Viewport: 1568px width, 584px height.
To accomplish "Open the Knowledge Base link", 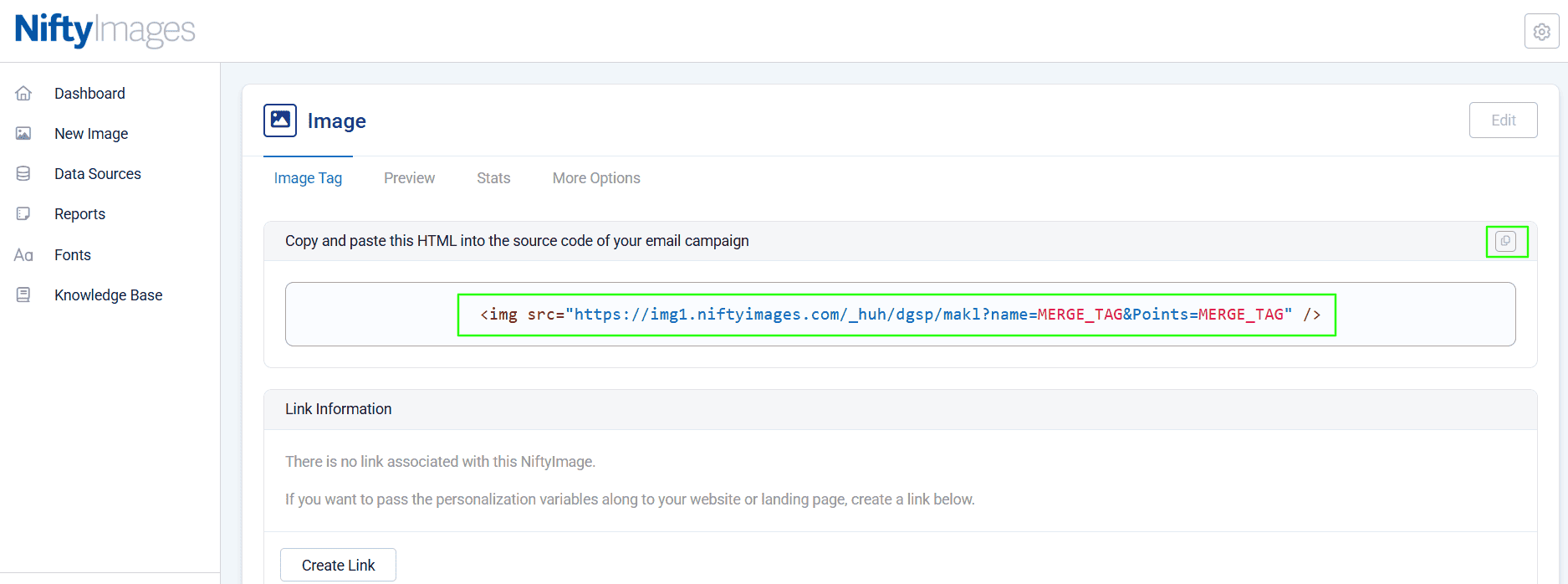I will (x=109, y=295).
